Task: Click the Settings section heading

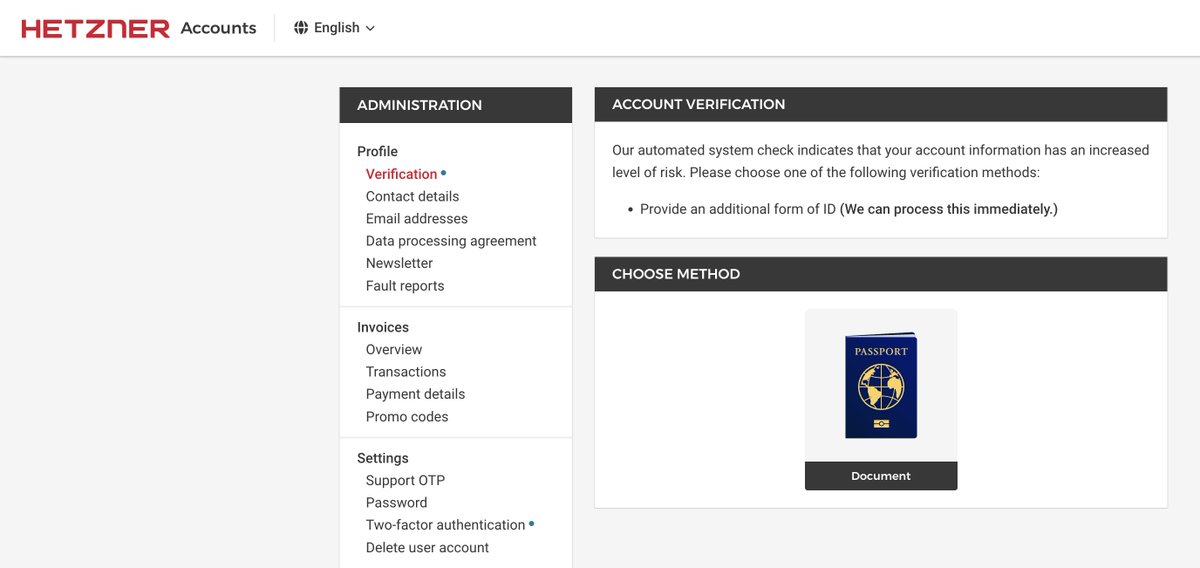Action: click(x=383, y=458)
